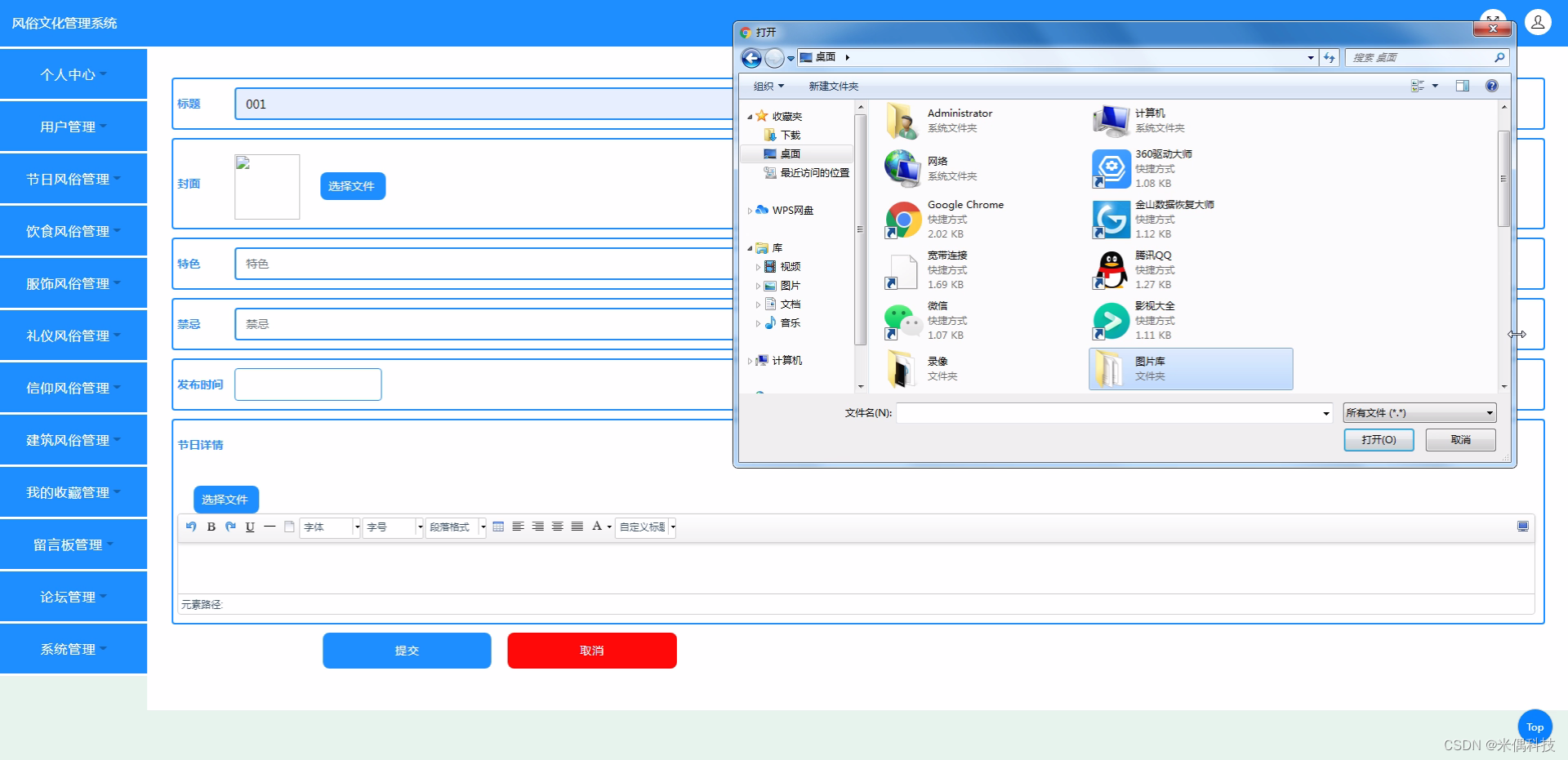Screen dimensions: 1568x760
Task: Collapse the 库 tree node
Action: 750,248
